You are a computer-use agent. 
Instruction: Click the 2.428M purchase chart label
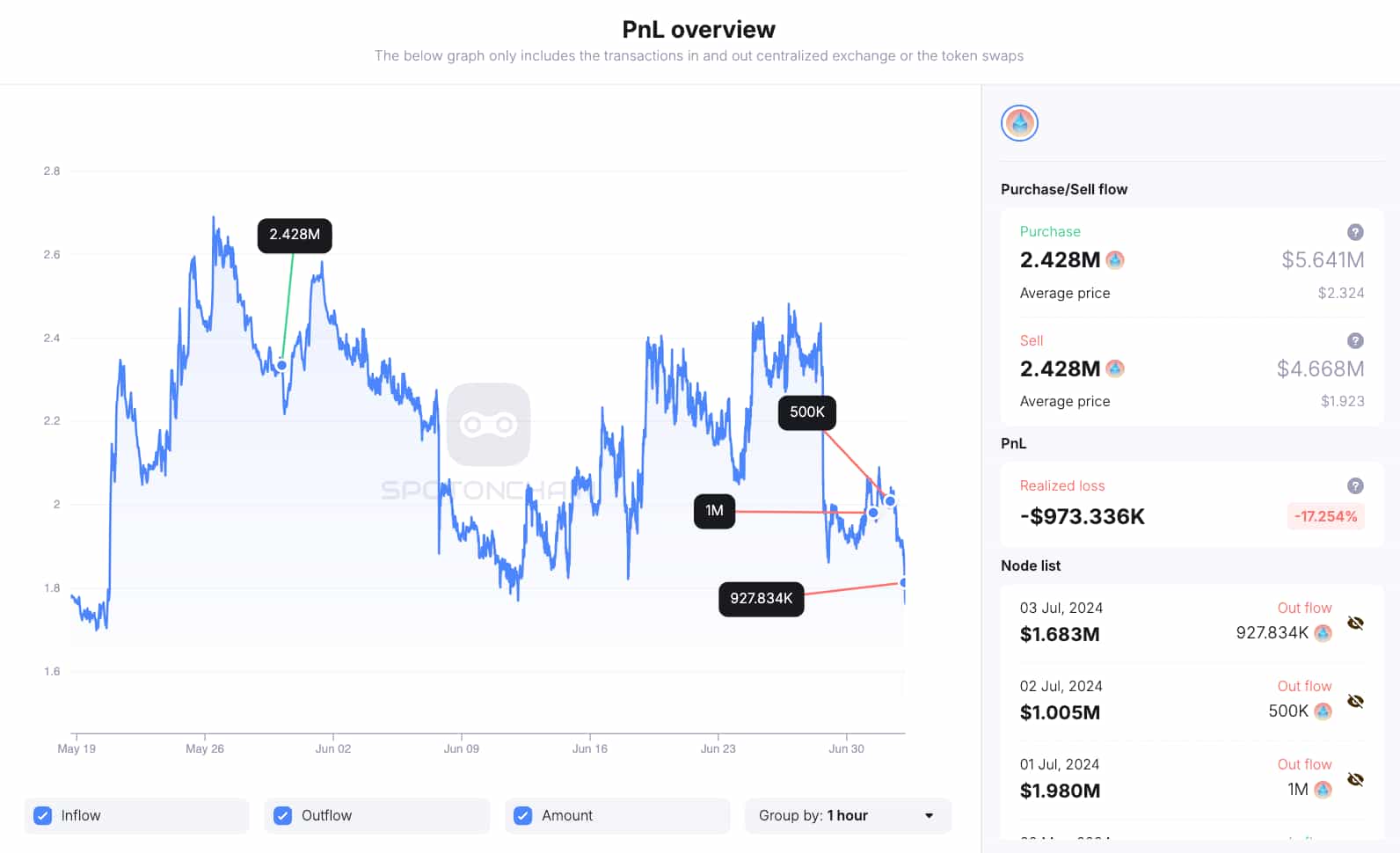tap(295, 235)
